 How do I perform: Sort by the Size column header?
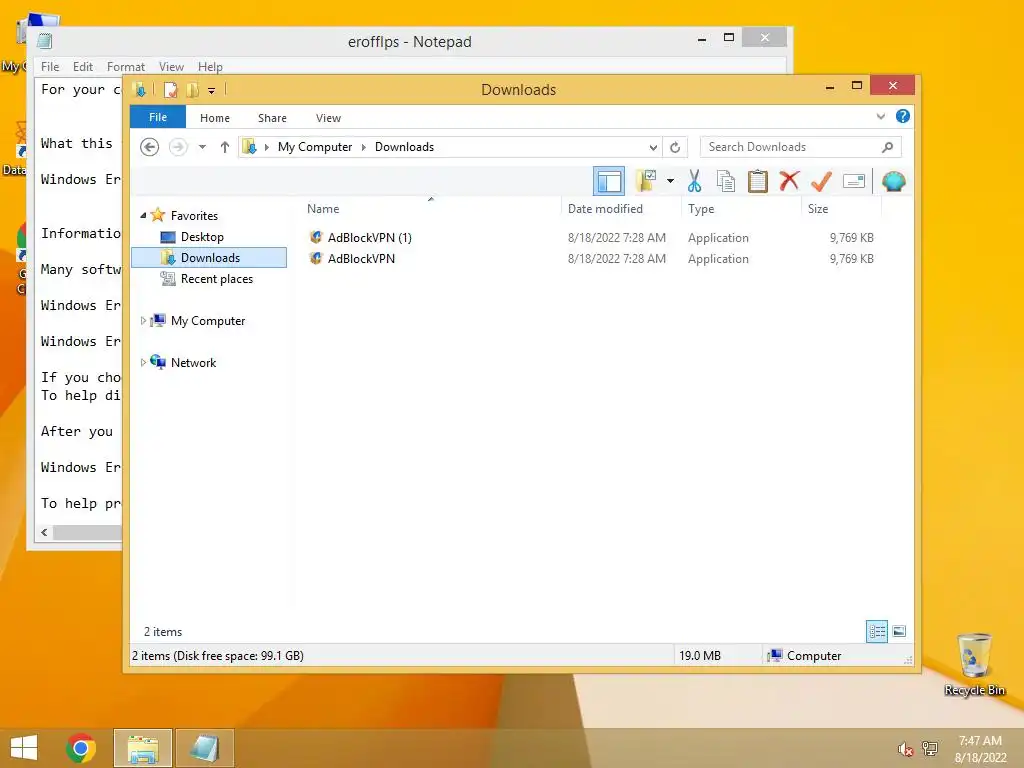coord(818,209)
